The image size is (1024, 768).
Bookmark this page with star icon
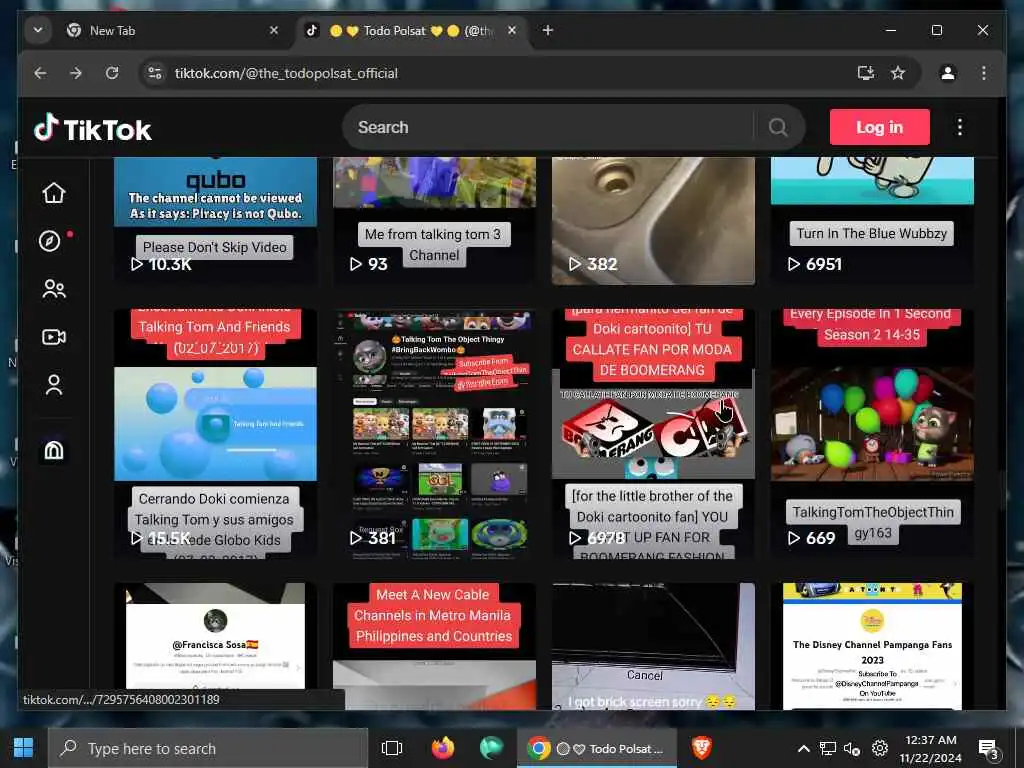click(898, 73)
